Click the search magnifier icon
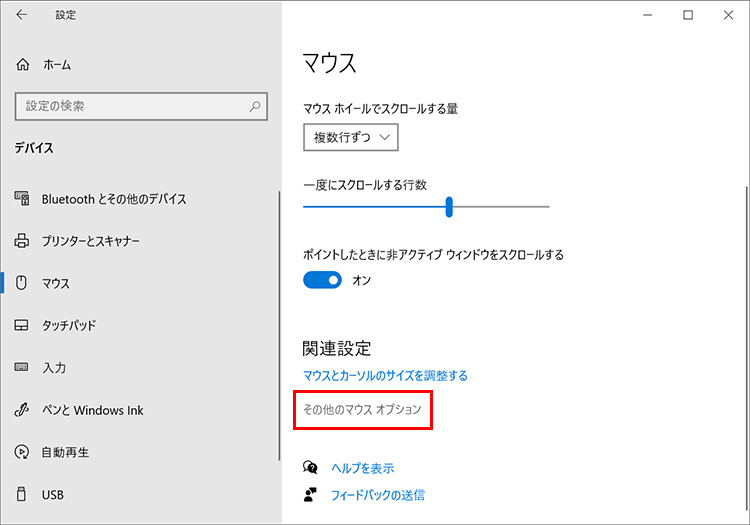Viewport: 750px width, 525px height. (x=256, y=106)
